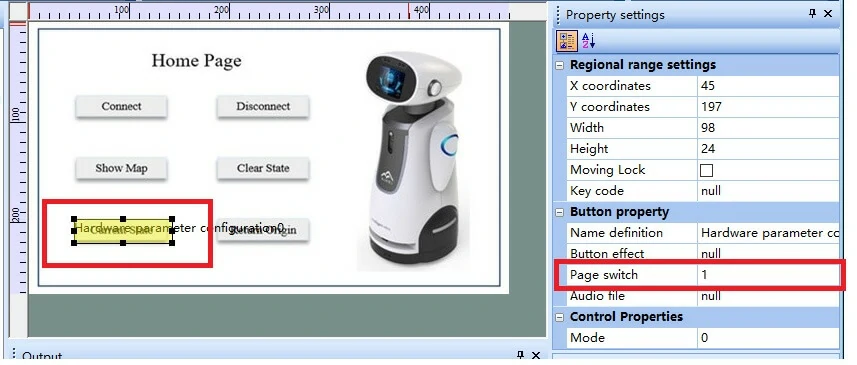Screen dimensions: 857x365
Task: Edit the Mode value 0
Action: [768, 338]
